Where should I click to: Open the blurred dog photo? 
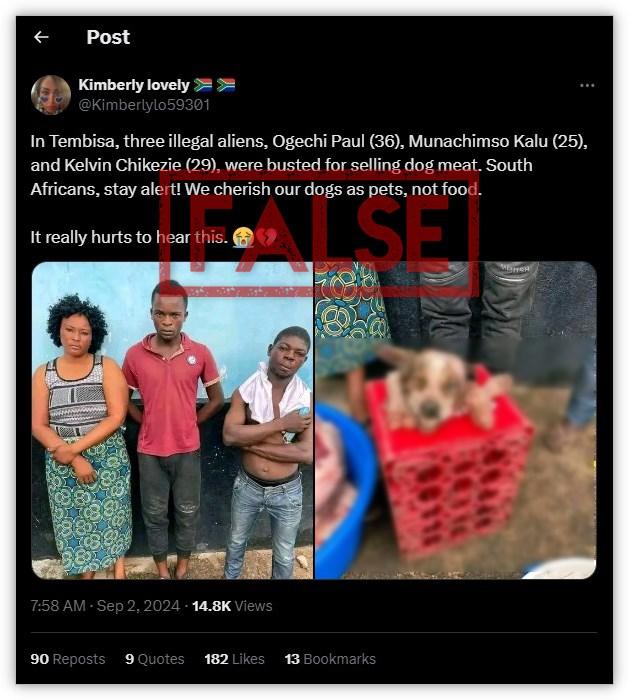click(x=456, y=421)
